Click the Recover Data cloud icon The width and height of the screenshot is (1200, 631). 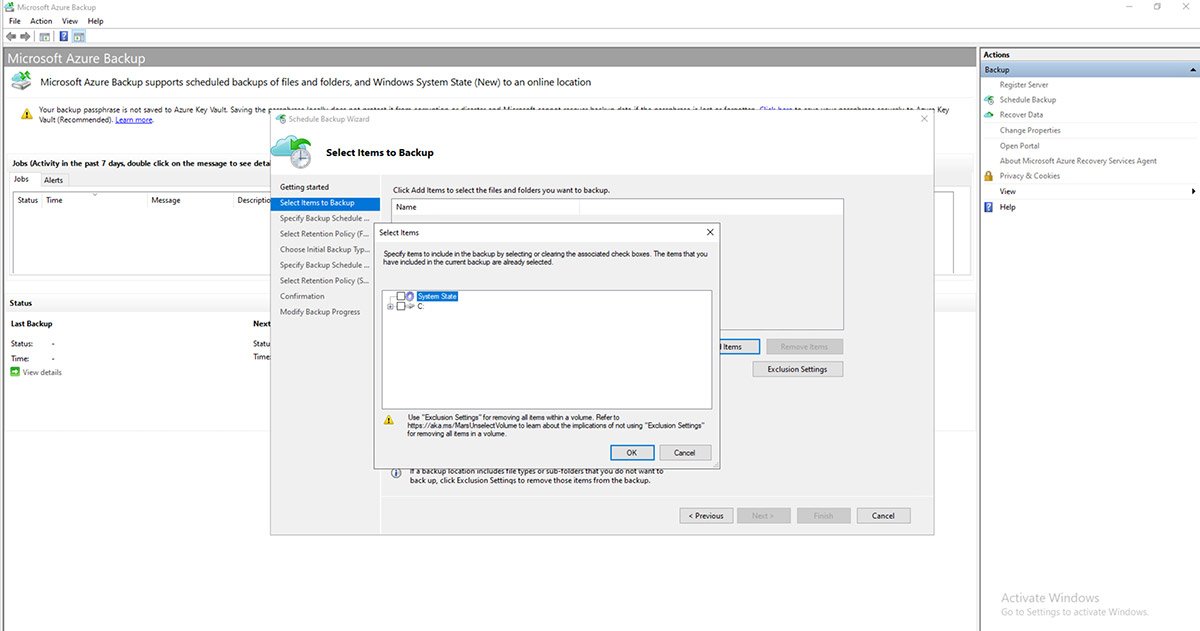987,114
